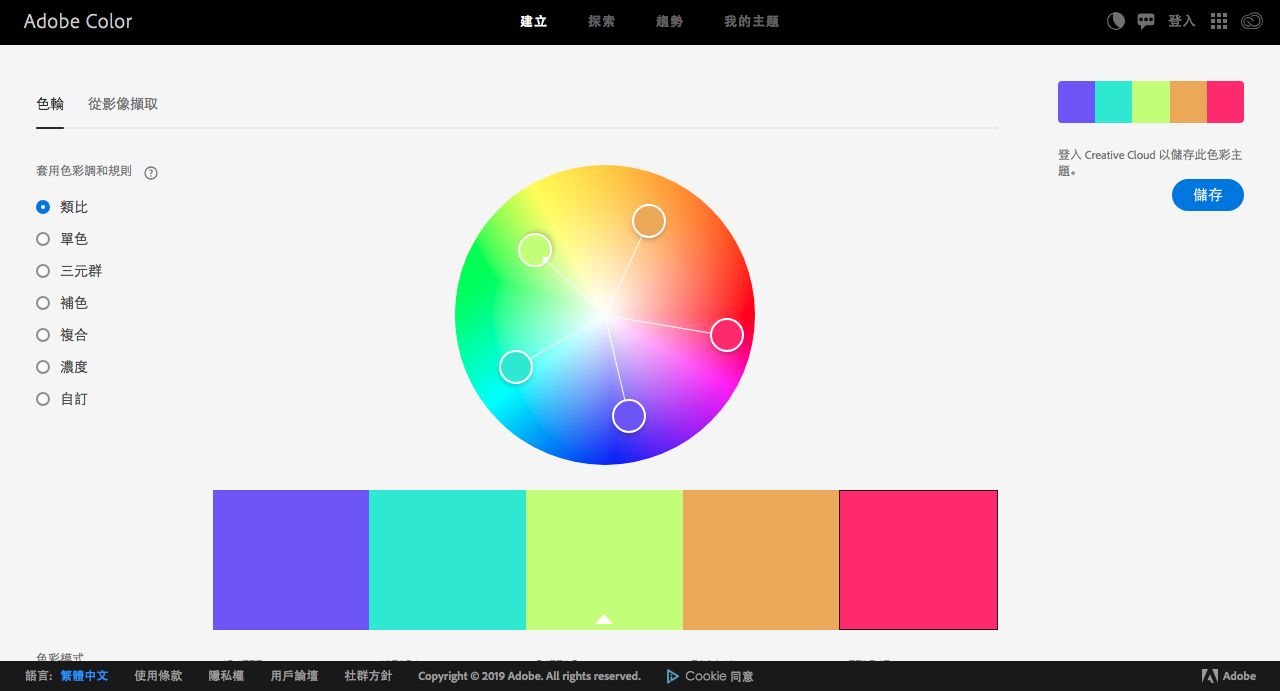Select the large purple color swatch
The height and width of the screenshot is (691, 1280).
[x=291, y=560]
